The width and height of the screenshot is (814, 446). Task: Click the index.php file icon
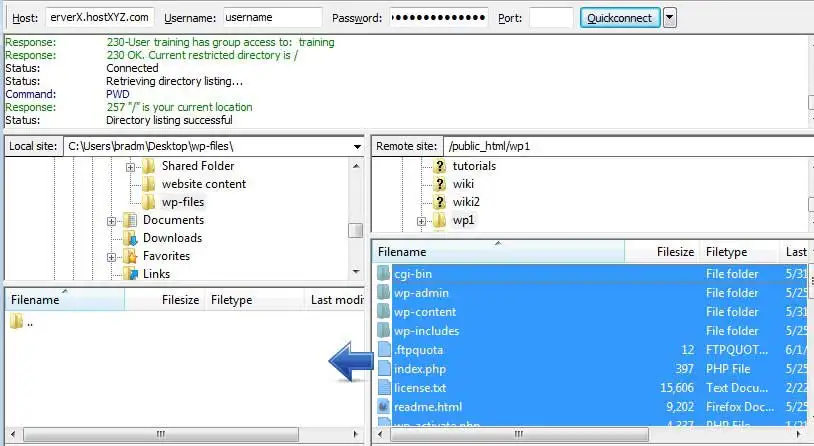384,369
